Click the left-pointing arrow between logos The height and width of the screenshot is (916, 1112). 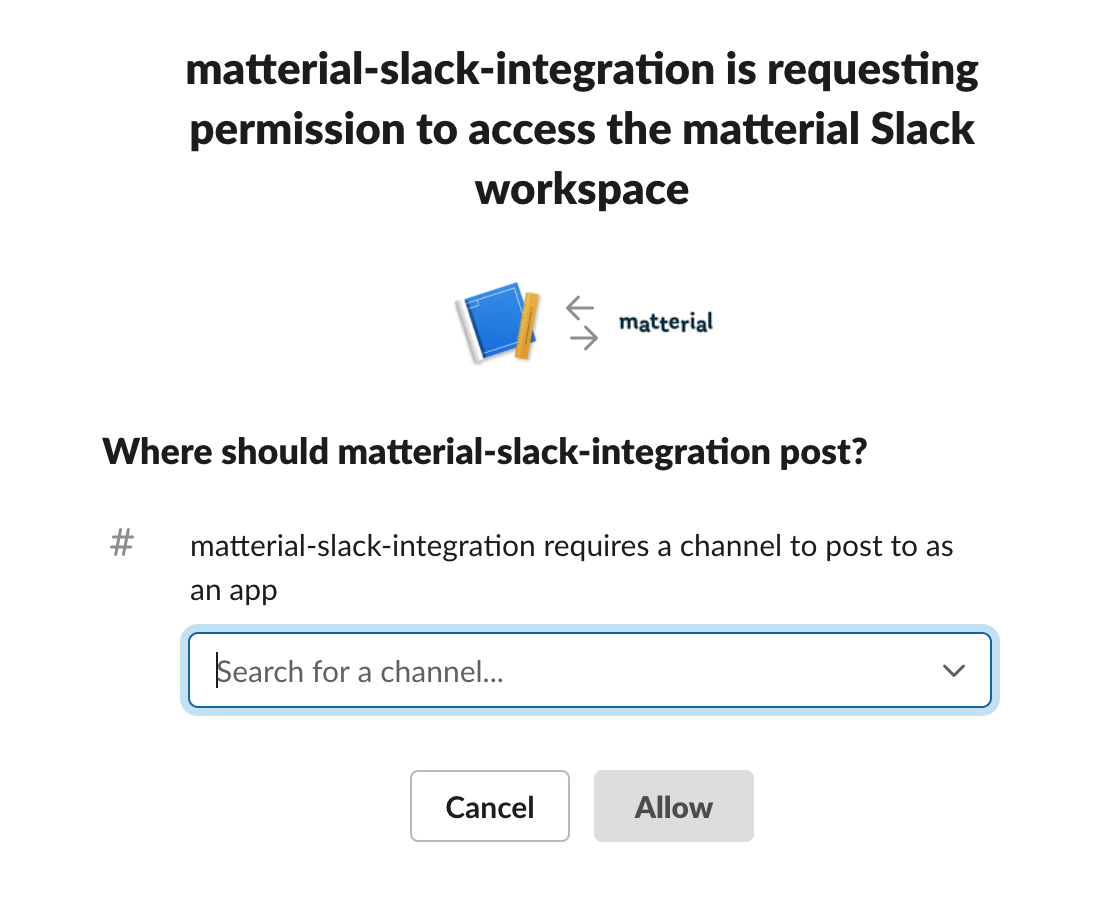(580, 308)
